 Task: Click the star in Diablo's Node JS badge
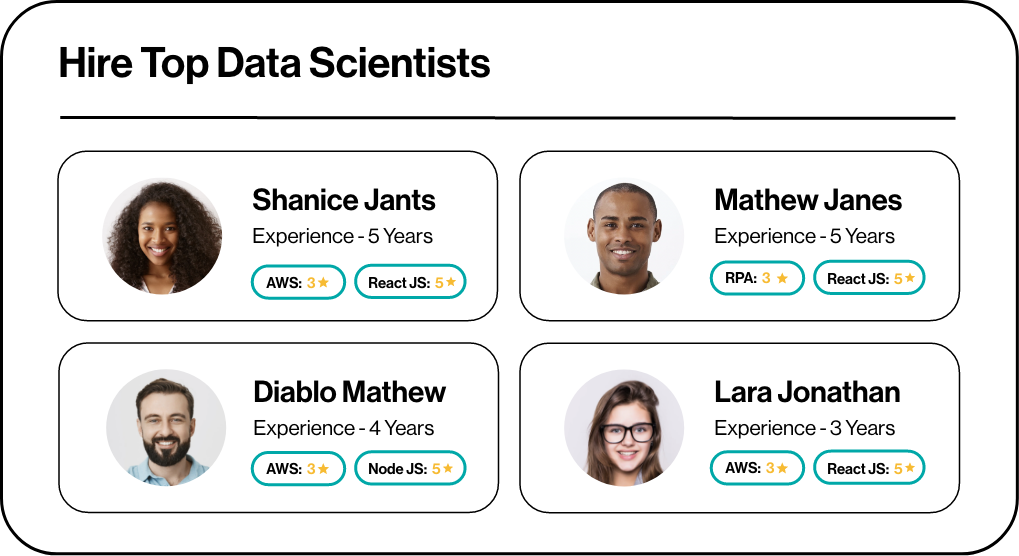449,468
